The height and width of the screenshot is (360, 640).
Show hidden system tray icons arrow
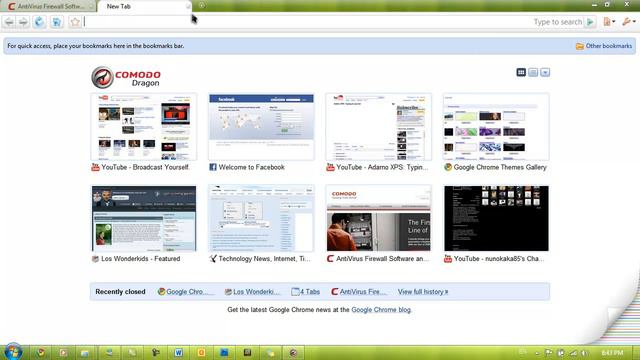(537, 353)
